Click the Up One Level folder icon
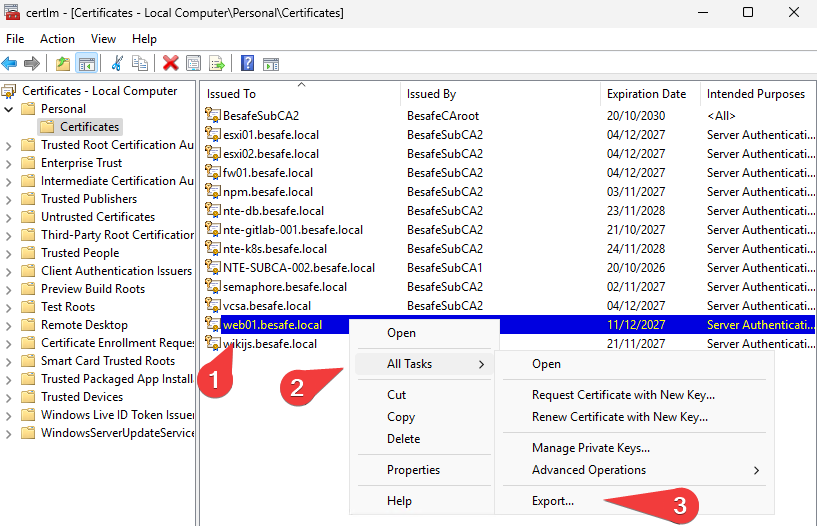The height and width of the screenshot is (526, 817). click(x=63, y=64)
